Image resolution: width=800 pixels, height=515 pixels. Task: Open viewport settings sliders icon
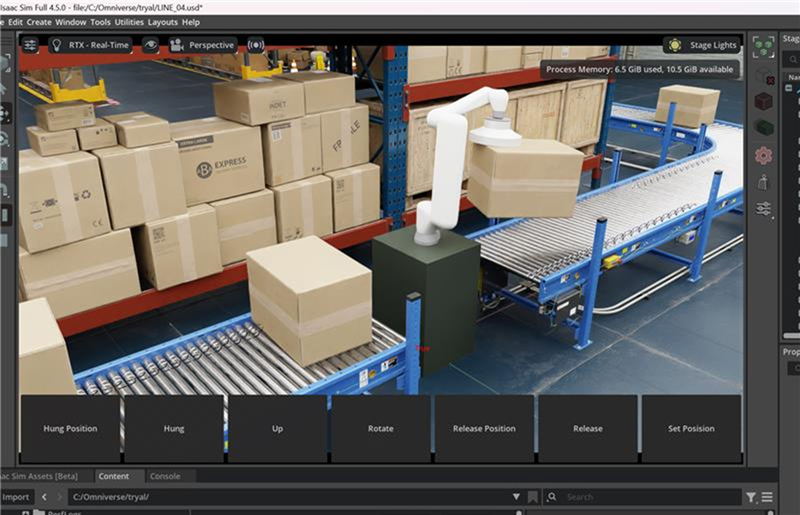pyautogui.click(x=31, y=45)
